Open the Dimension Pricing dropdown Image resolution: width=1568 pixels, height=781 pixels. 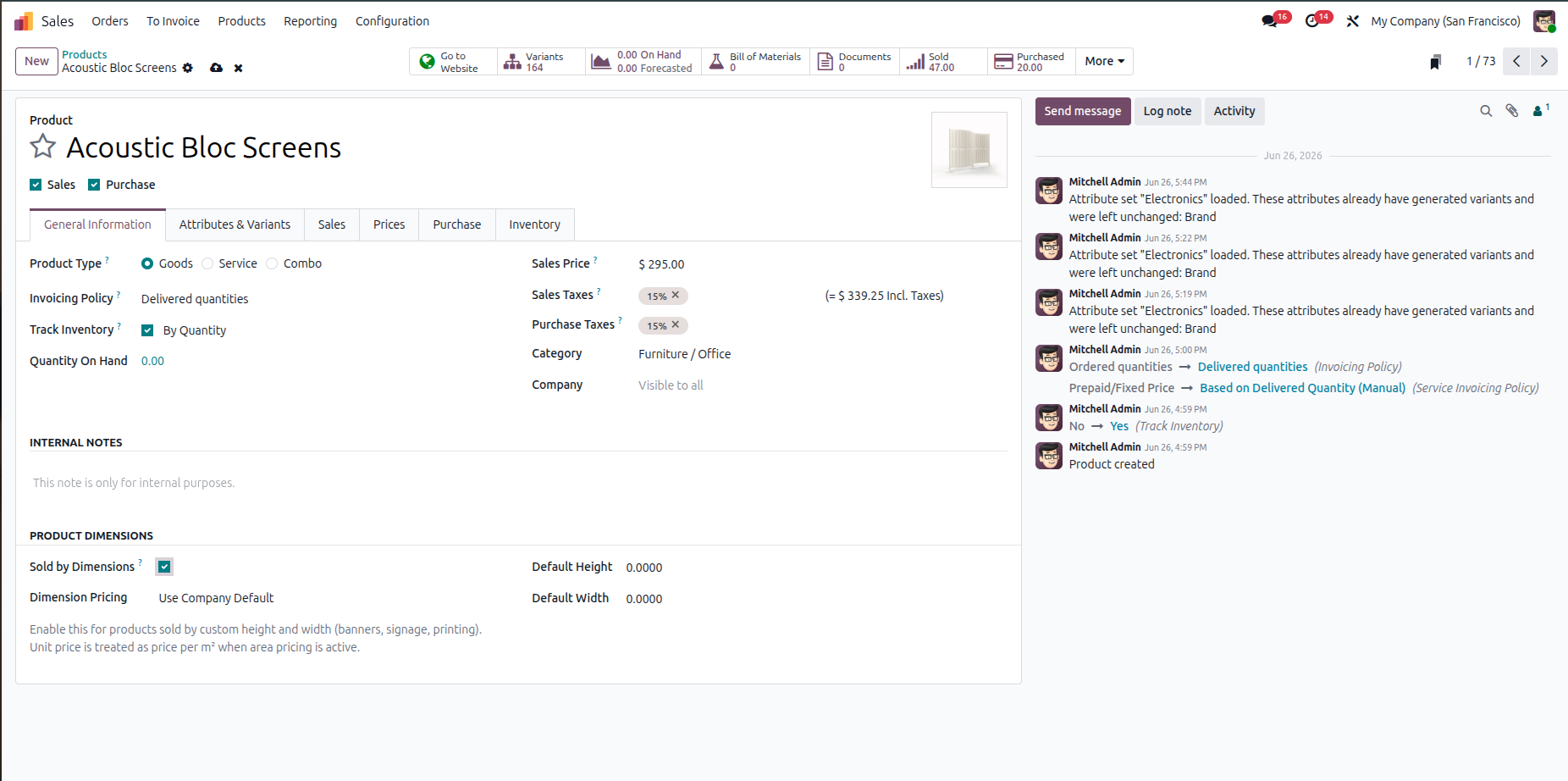(x=330, y=598)
